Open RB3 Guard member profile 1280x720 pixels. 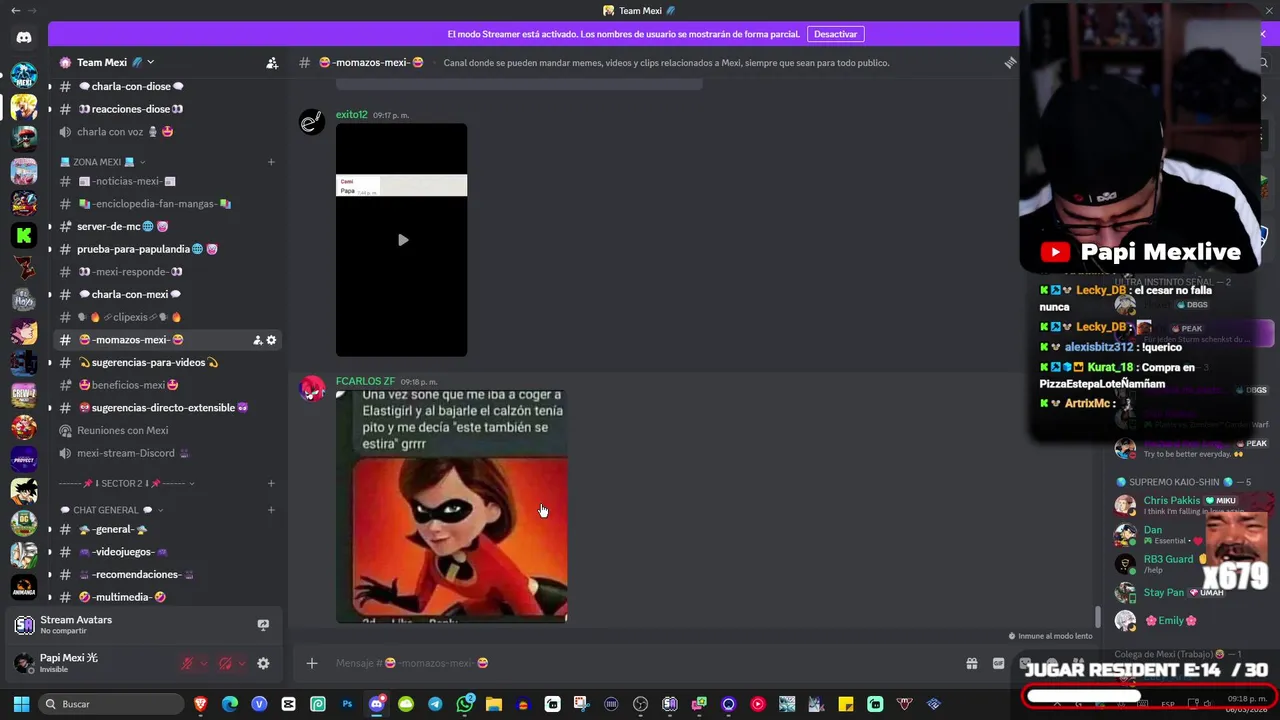[1168, 559]
